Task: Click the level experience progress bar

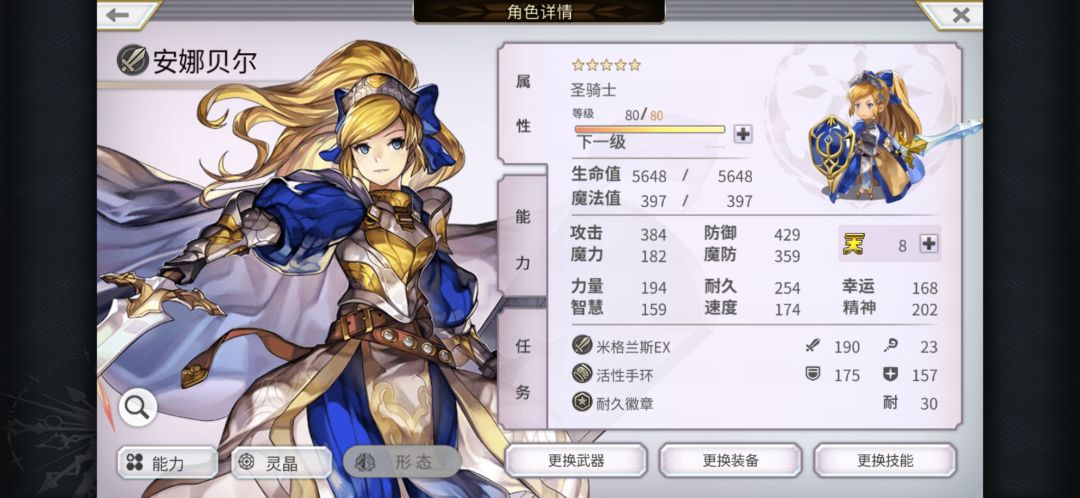Action: 650,129
